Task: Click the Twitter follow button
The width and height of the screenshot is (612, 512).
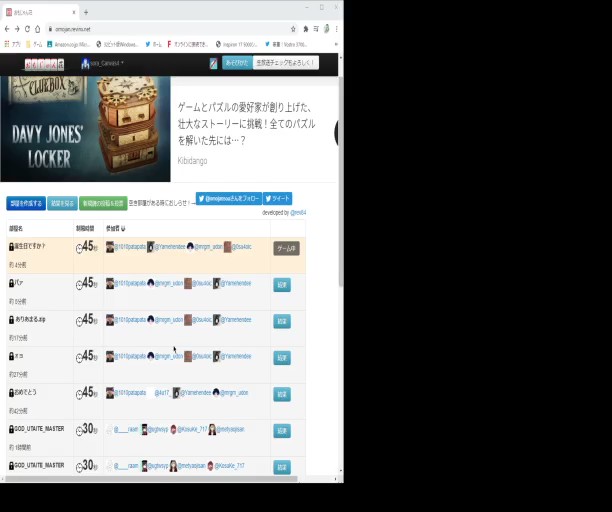Action: coord(229,199)
